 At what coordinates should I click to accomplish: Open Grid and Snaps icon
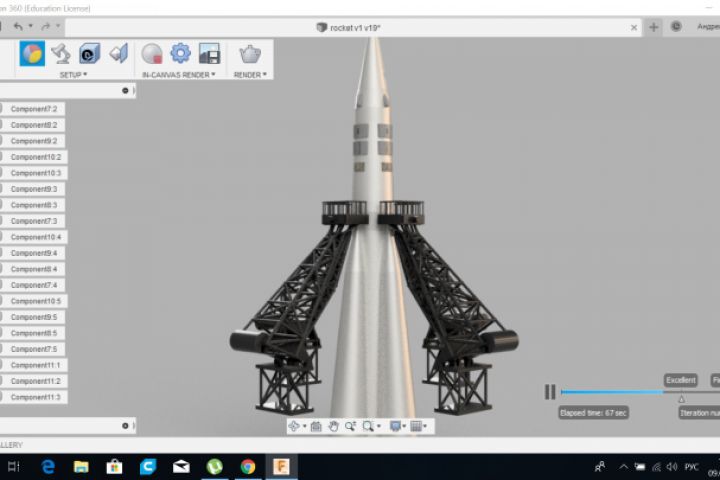[416, 426]
